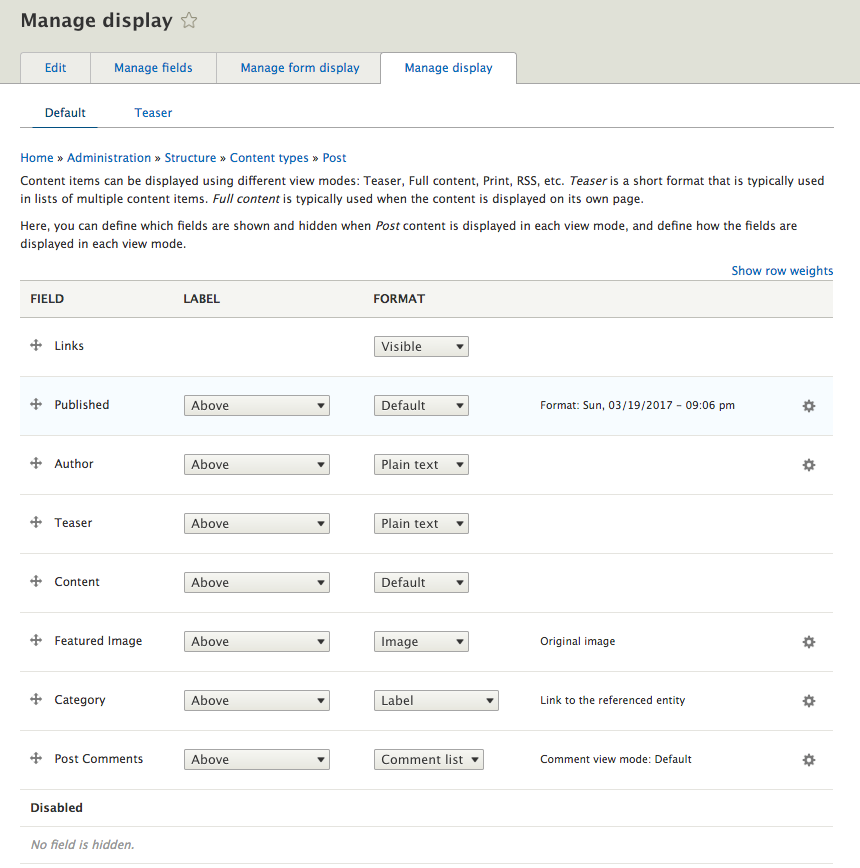Image resolution: width=860 pixels, height=868 pixels.
Task: Go to Content types breadcrumb link
Action: click(269, 158)
